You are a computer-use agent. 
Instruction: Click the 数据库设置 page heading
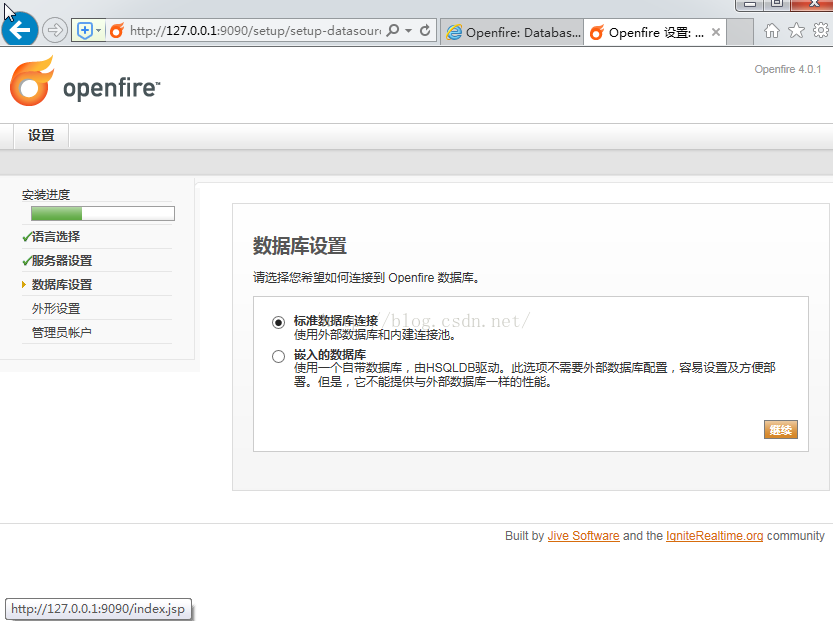tap(300, 246)
